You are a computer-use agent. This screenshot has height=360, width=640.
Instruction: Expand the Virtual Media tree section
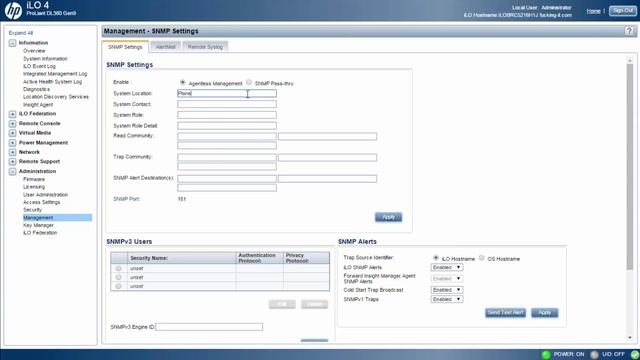tap(13, 133)
